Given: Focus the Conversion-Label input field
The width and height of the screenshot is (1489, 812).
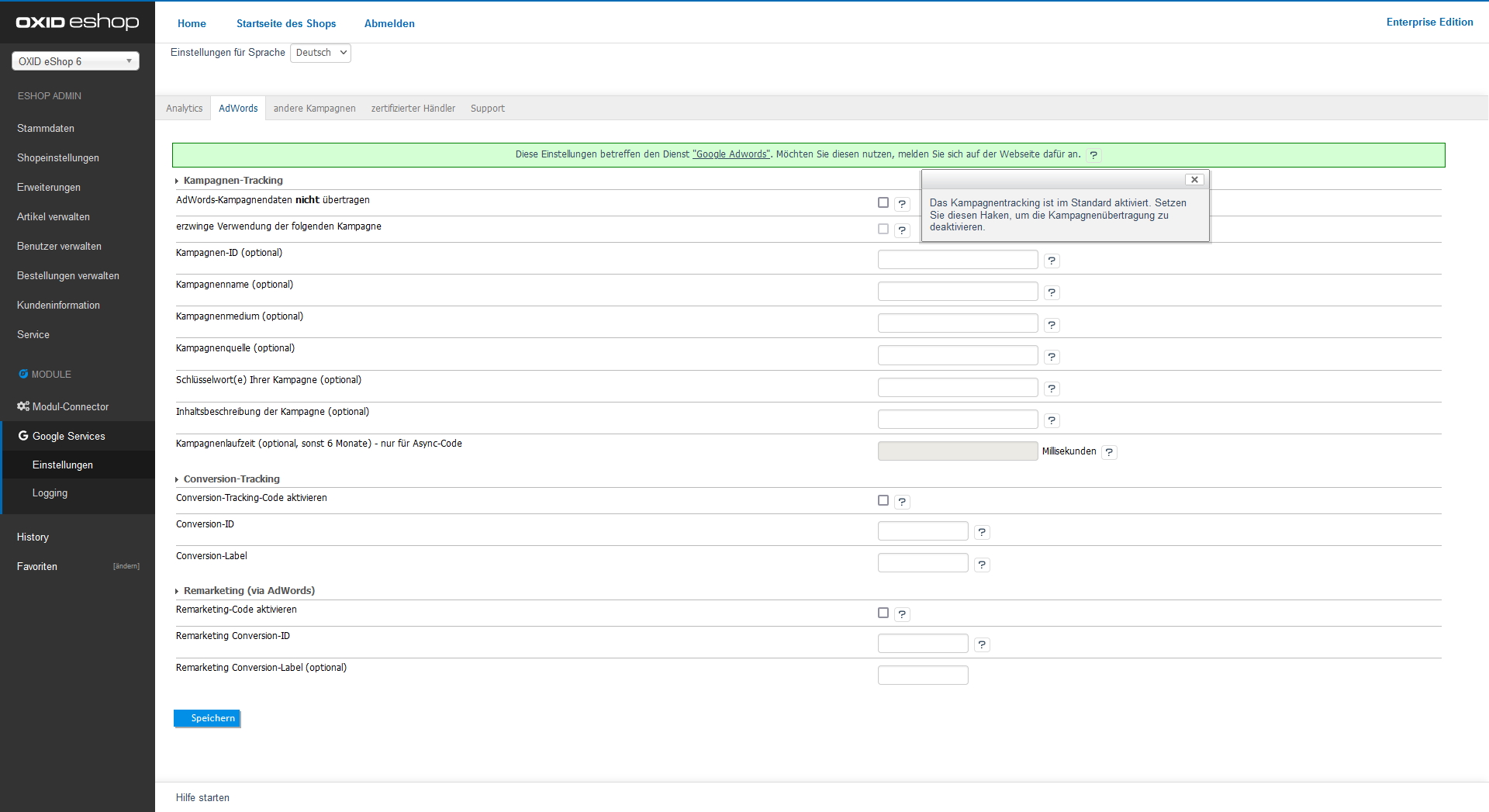Looking at the screenshot, I should [x=923, y=563].
